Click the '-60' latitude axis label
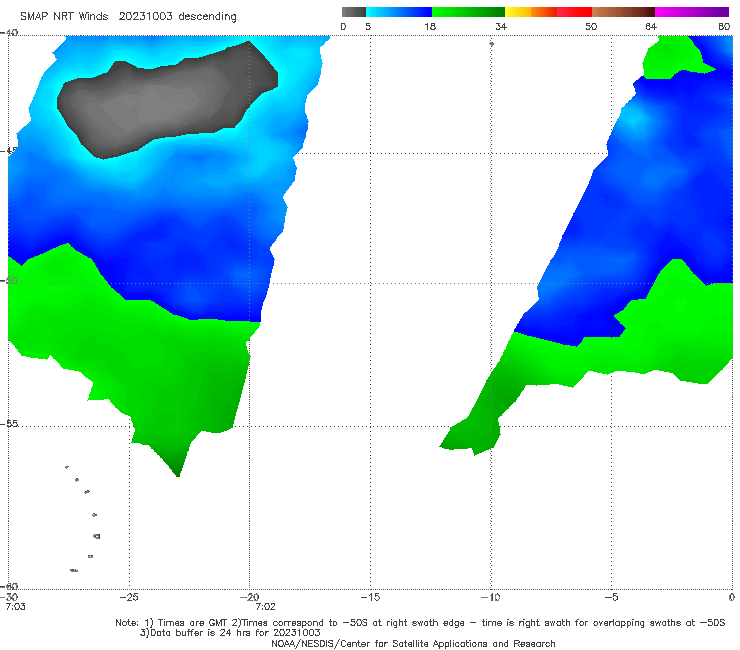740x650 pixels. pyautogui.click(x=9, y=586)
